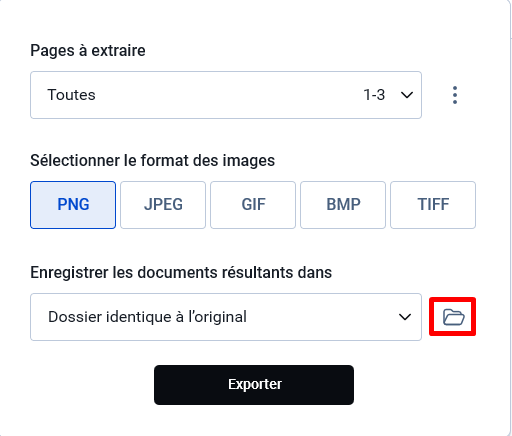Select JPEG image format

(163, 205)
